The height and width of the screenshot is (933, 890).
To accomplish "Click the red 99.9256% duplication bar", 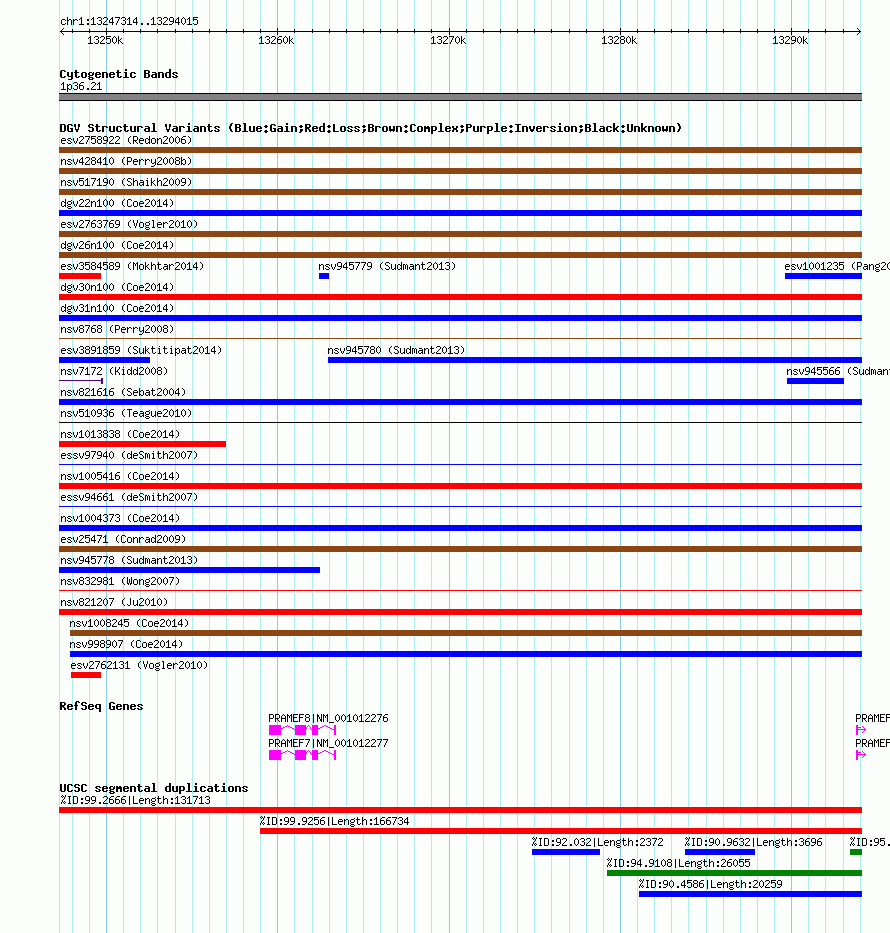I will tap(561, 831).
